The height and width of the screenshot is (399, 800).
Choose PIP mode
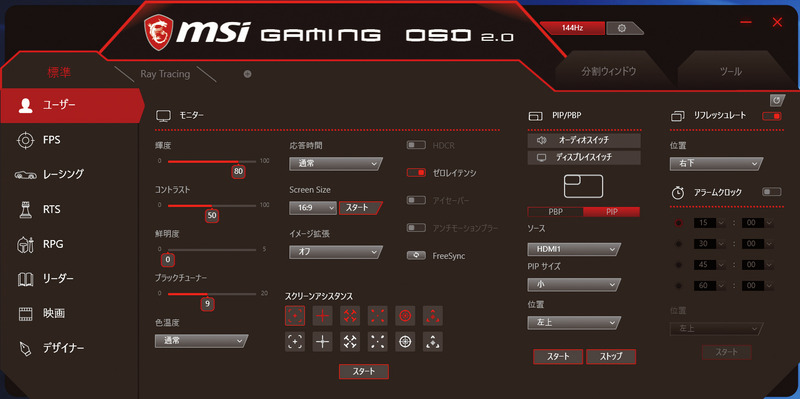pos(612,212)
